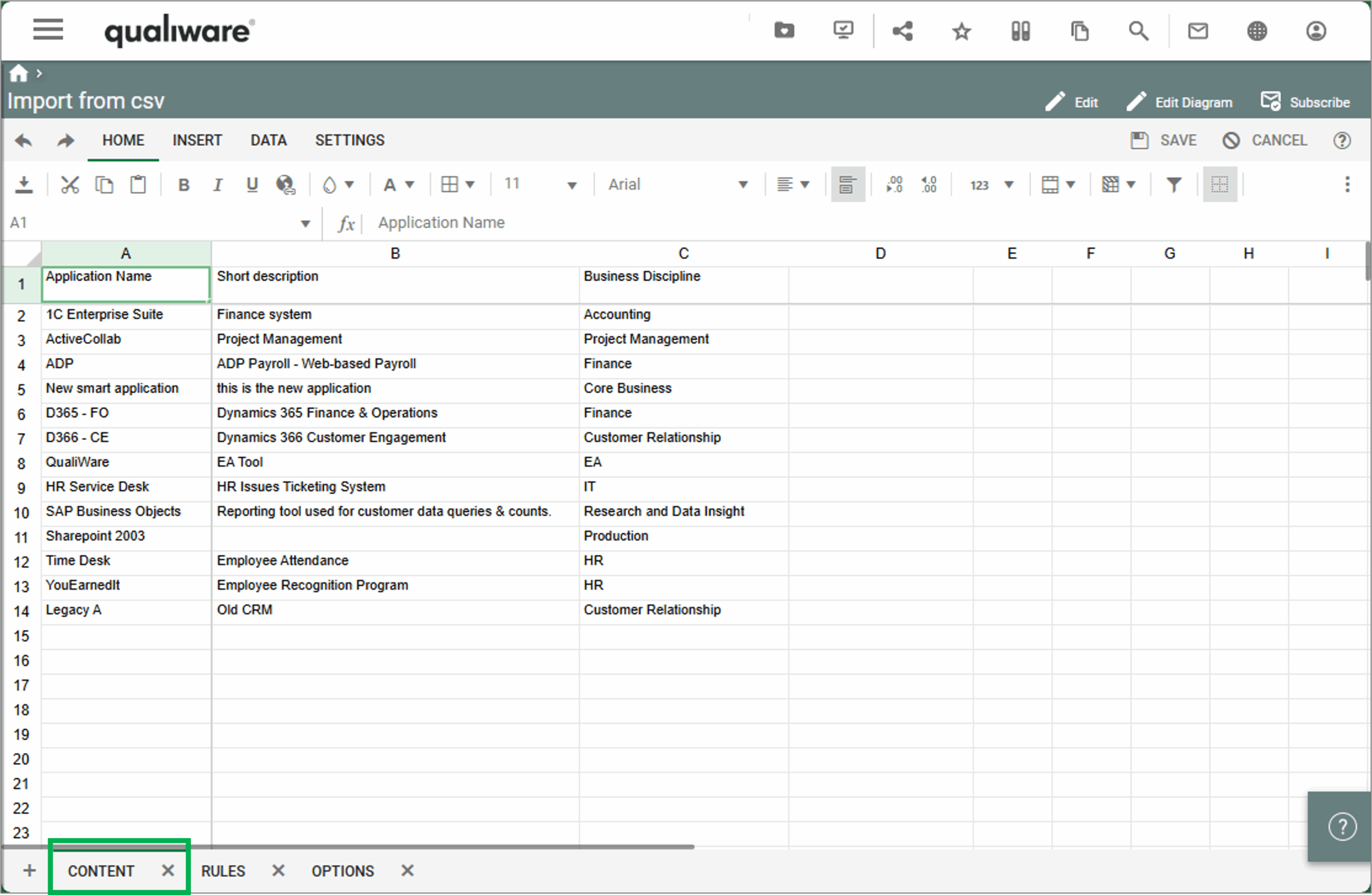
Task: Click the download icon in toolbar
Action: point(24,184)
